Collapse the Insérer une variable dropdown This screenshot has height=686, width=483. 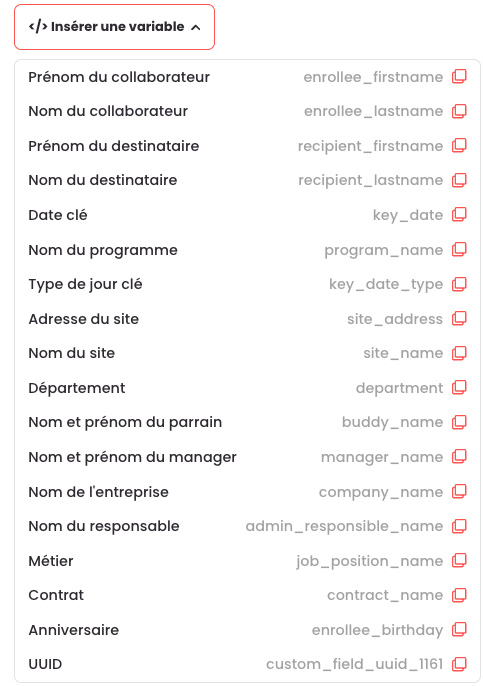pyautogui.click(x=115, y=27)
